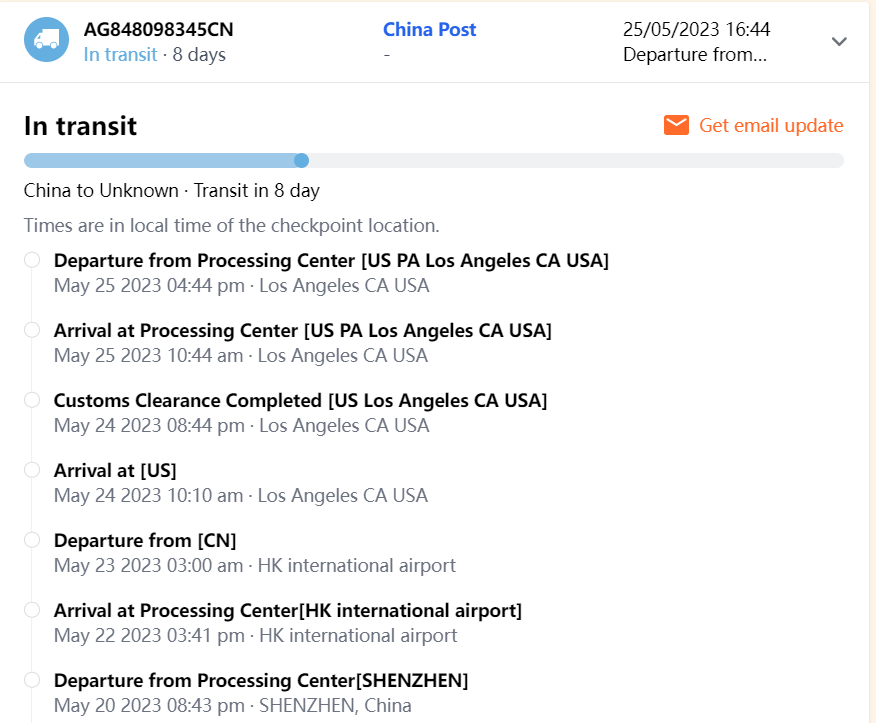
Task: Click Departure from [CN] event title
Action: 145,540
